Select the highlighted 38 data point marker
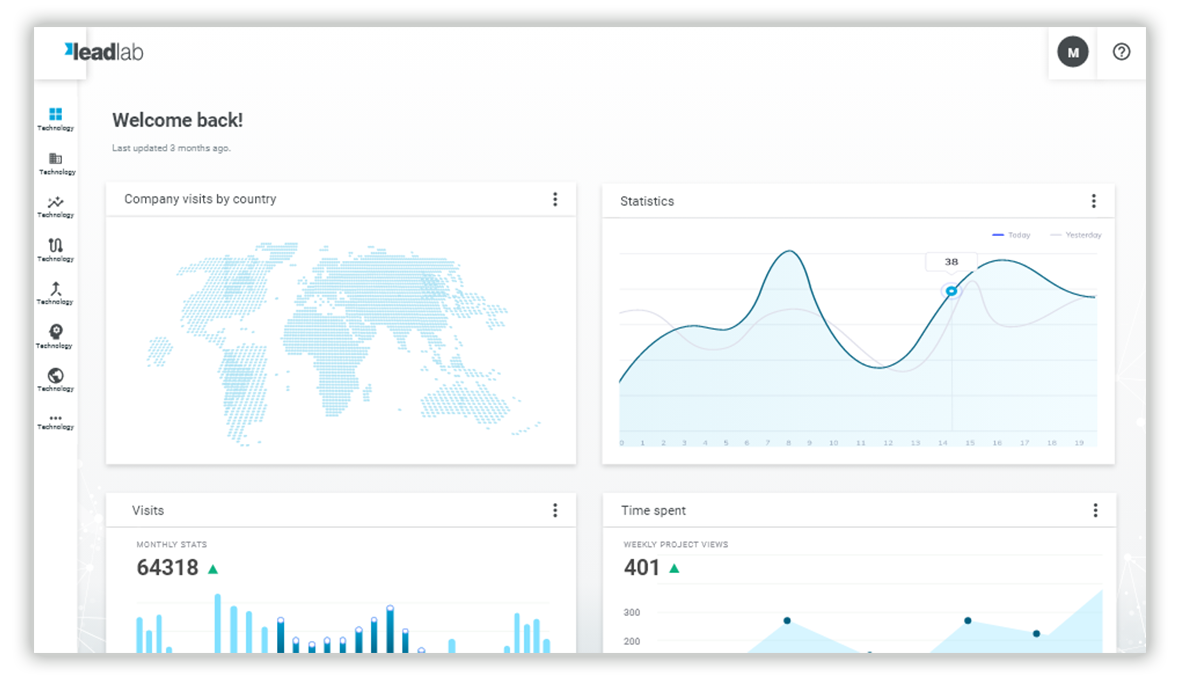Viewport: 1180px width, 680px height. tap(951, 291)
